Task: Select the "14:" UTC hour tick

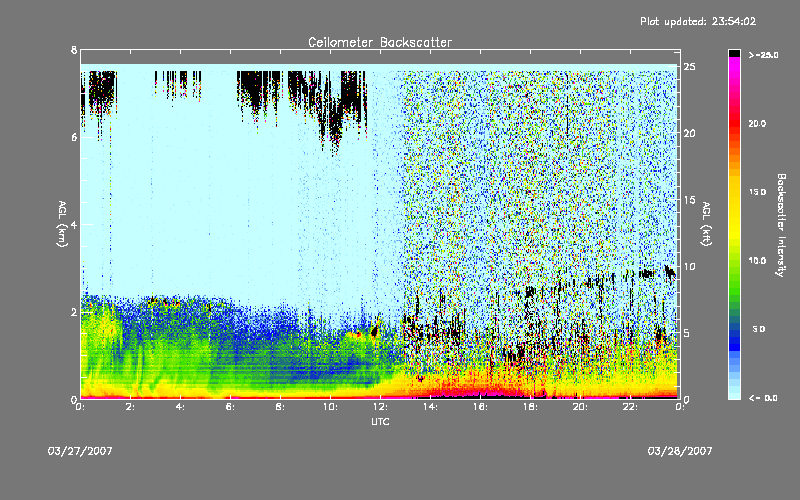Action: (x=431, y=407)
